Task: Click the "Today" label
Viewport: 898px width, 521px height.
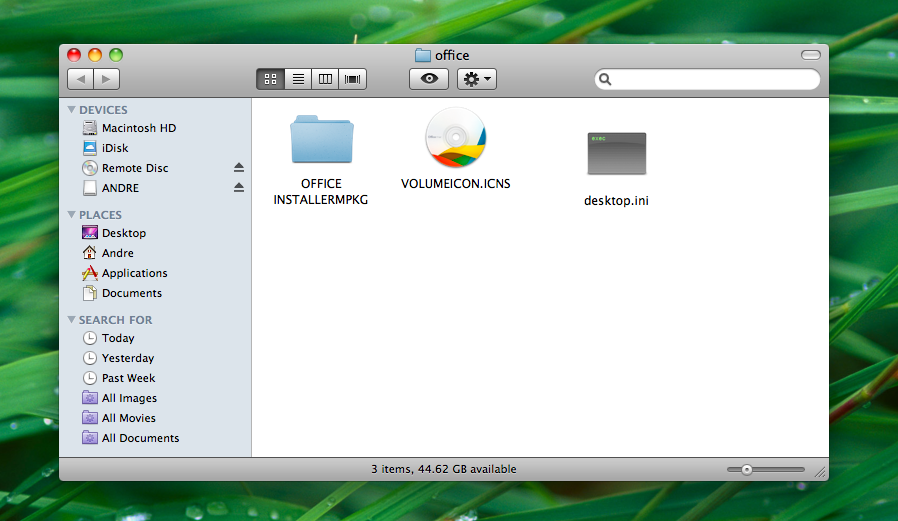Action: 118,338
